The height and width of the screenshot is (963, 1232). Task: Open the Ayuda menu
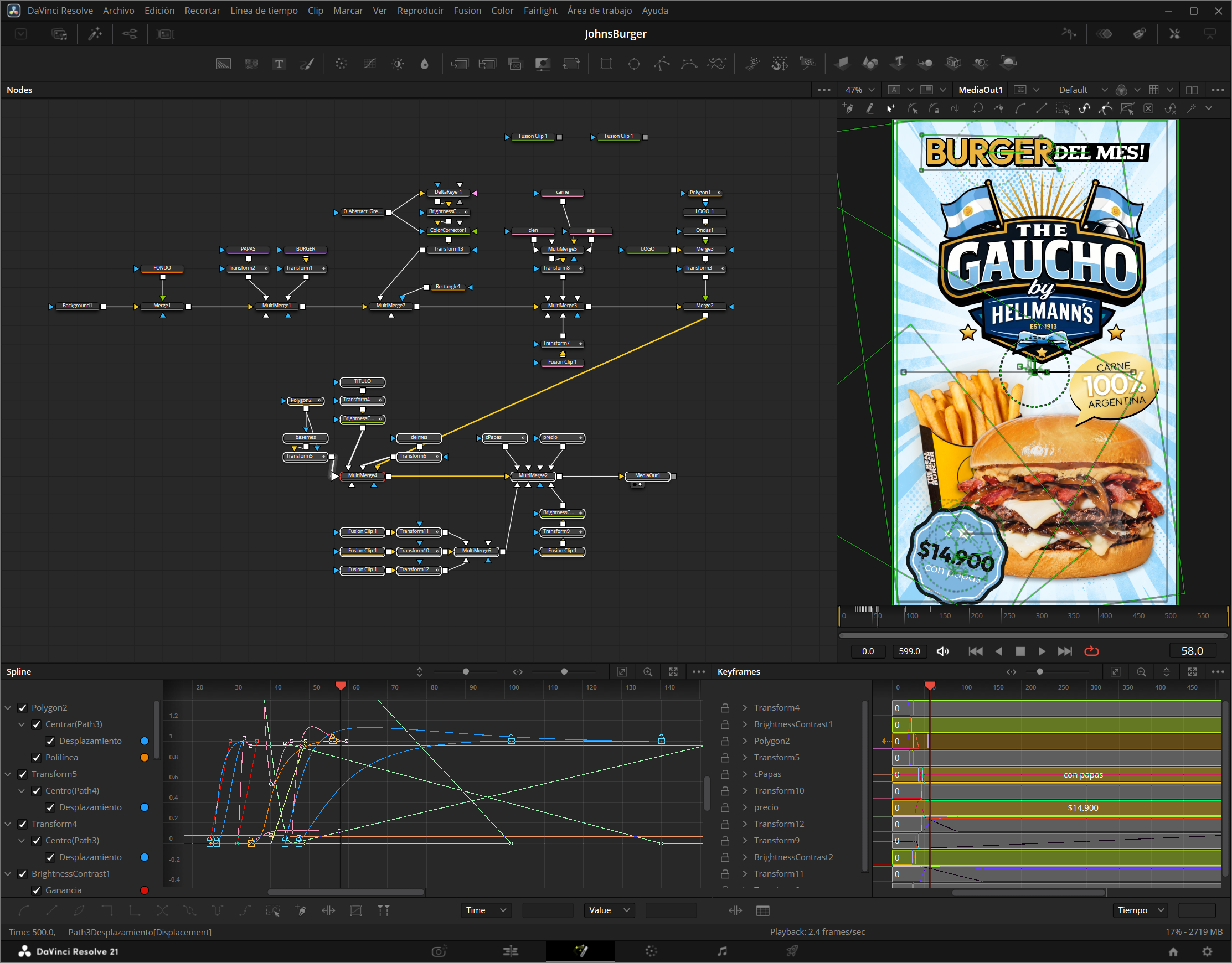click(x=655, y=11)
